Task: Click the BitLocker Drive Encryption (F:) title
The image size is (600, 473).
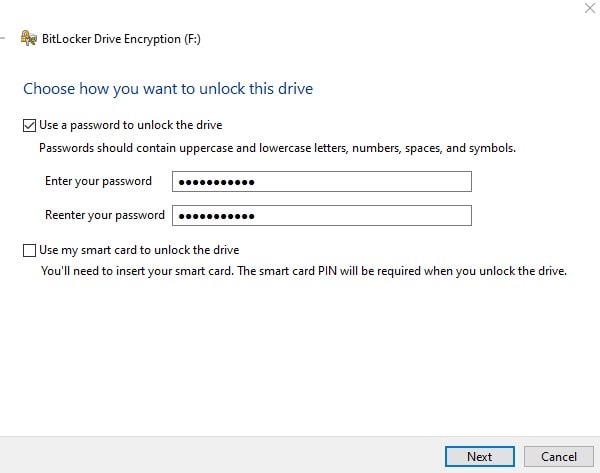Action: (121, 39)
